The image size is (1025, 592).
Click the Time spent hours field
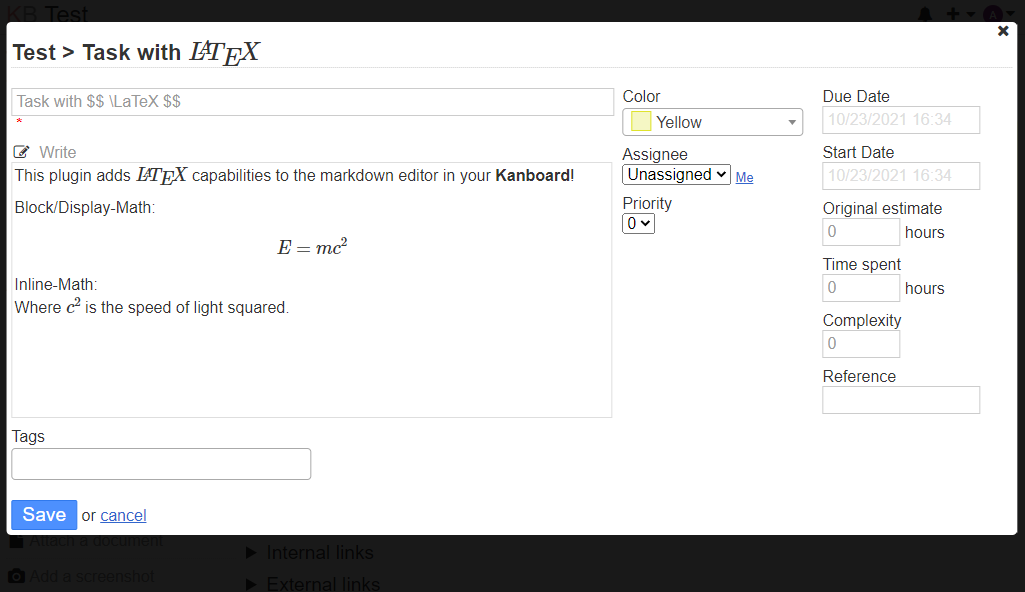coord(861,288)
